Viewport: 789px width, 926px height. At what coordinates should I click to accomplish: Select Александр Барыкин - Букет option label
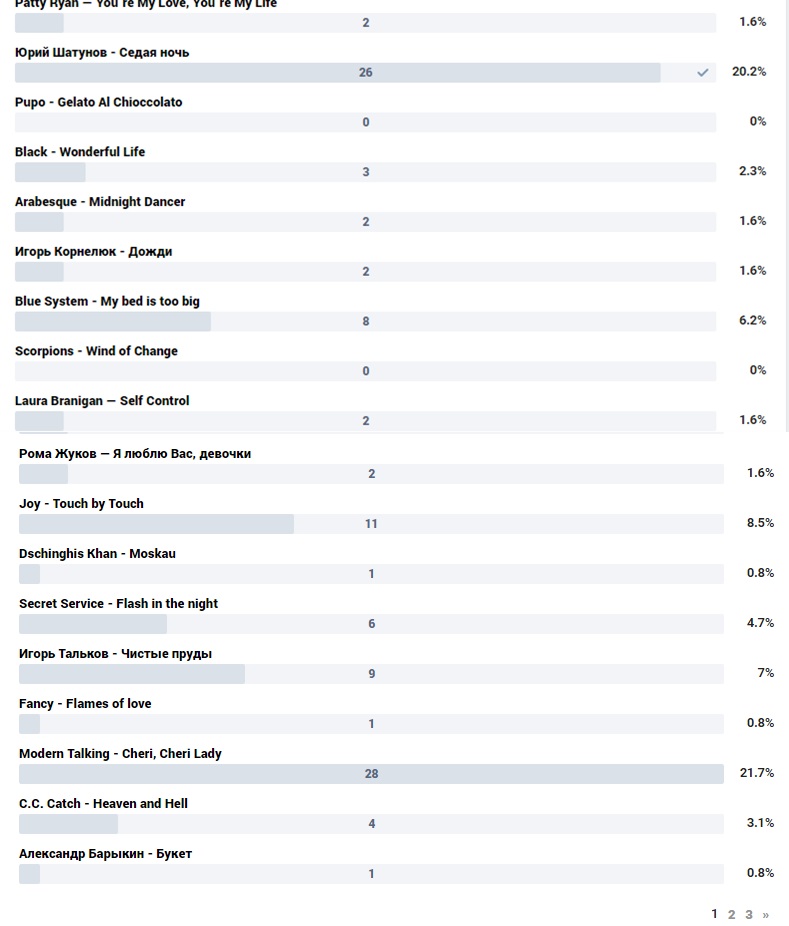[105, 854]
